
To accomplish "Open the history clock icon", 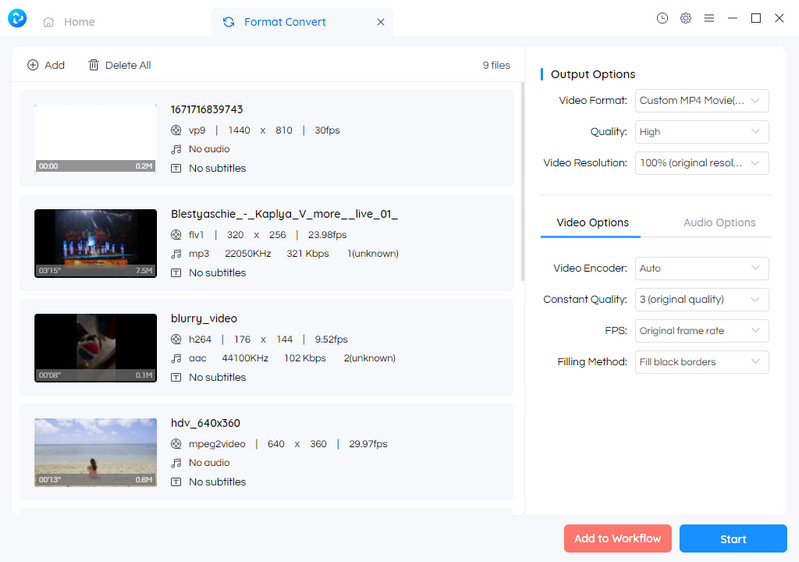I will (x=662, y=18).
